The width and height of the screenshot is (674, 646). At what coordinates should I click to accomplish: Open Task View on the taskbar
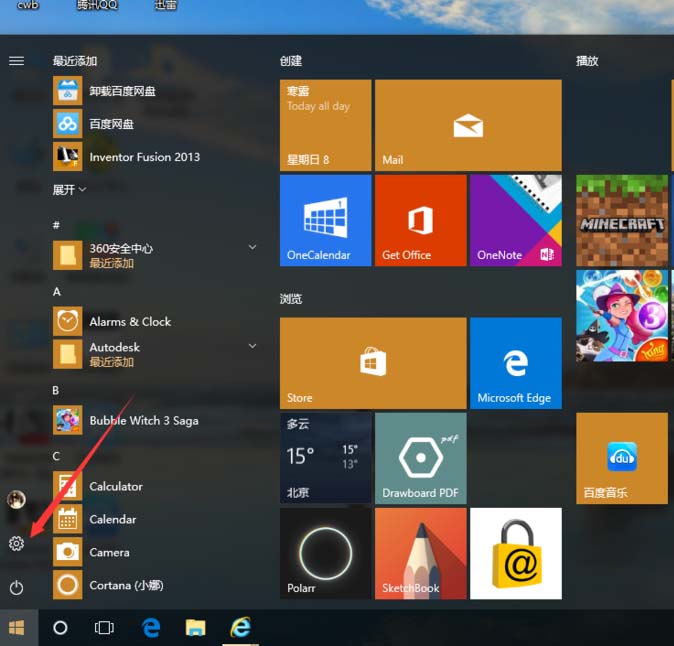click(x=104, y=627)
